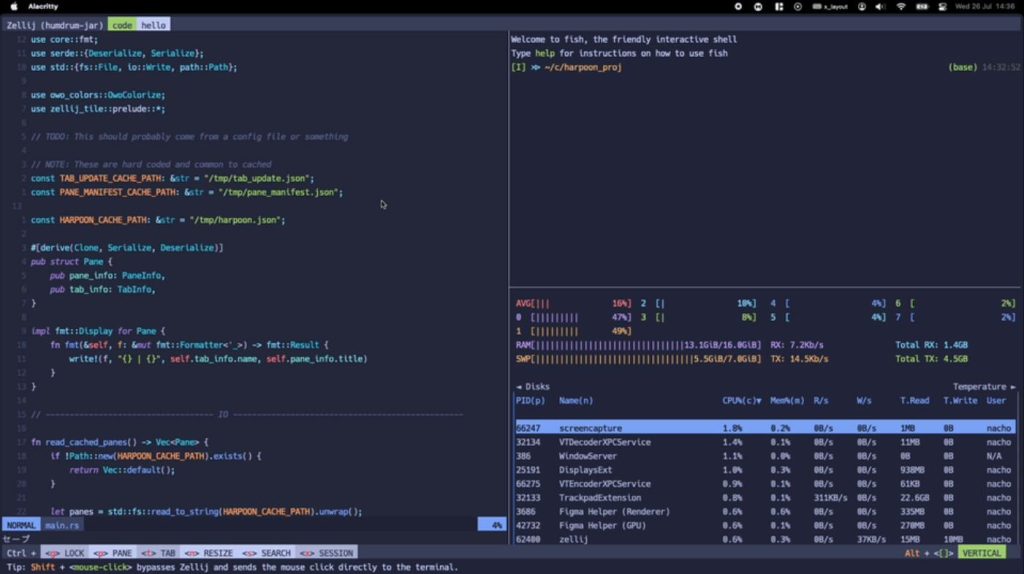Click the screen recording indicator icon
The image size is (1024, 574).
(x=738, y=7)
